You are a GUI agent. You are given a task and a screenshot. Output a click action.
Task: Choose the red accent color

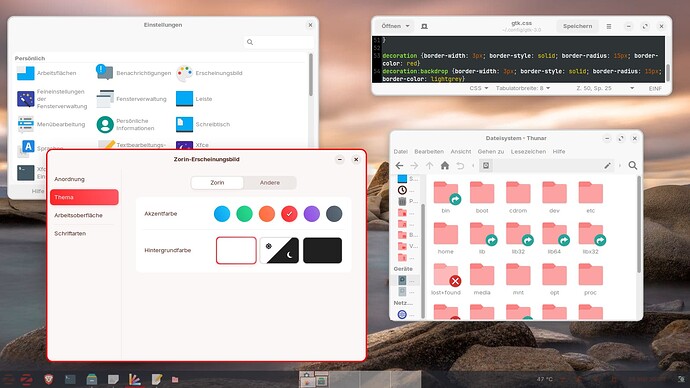289,214
